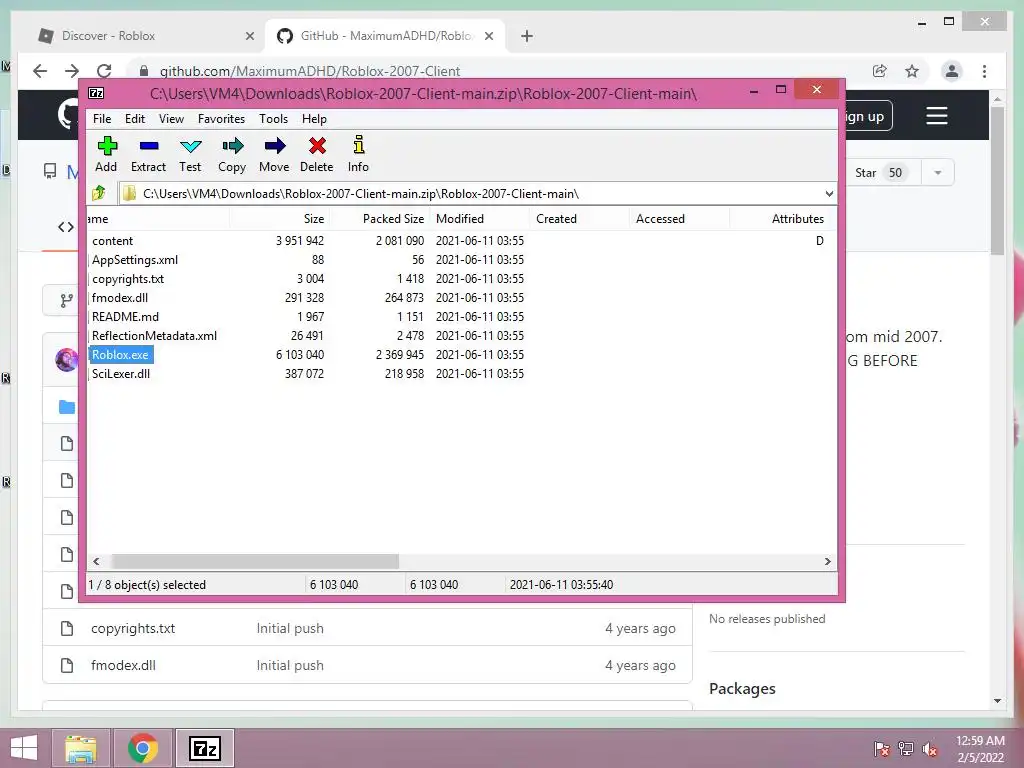Switch to Chrome on the taskbar

142,748
